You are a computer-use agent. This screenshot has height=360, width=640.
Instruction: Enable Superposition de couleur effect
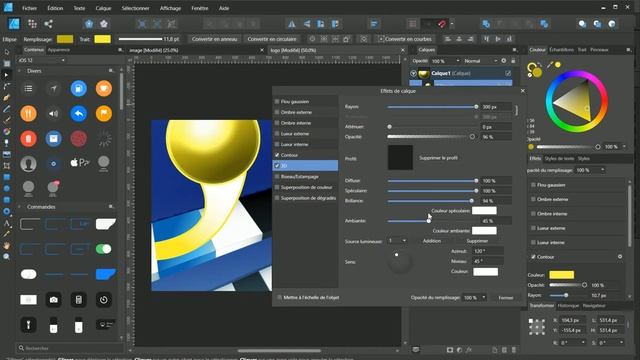[x=277, y=187]
